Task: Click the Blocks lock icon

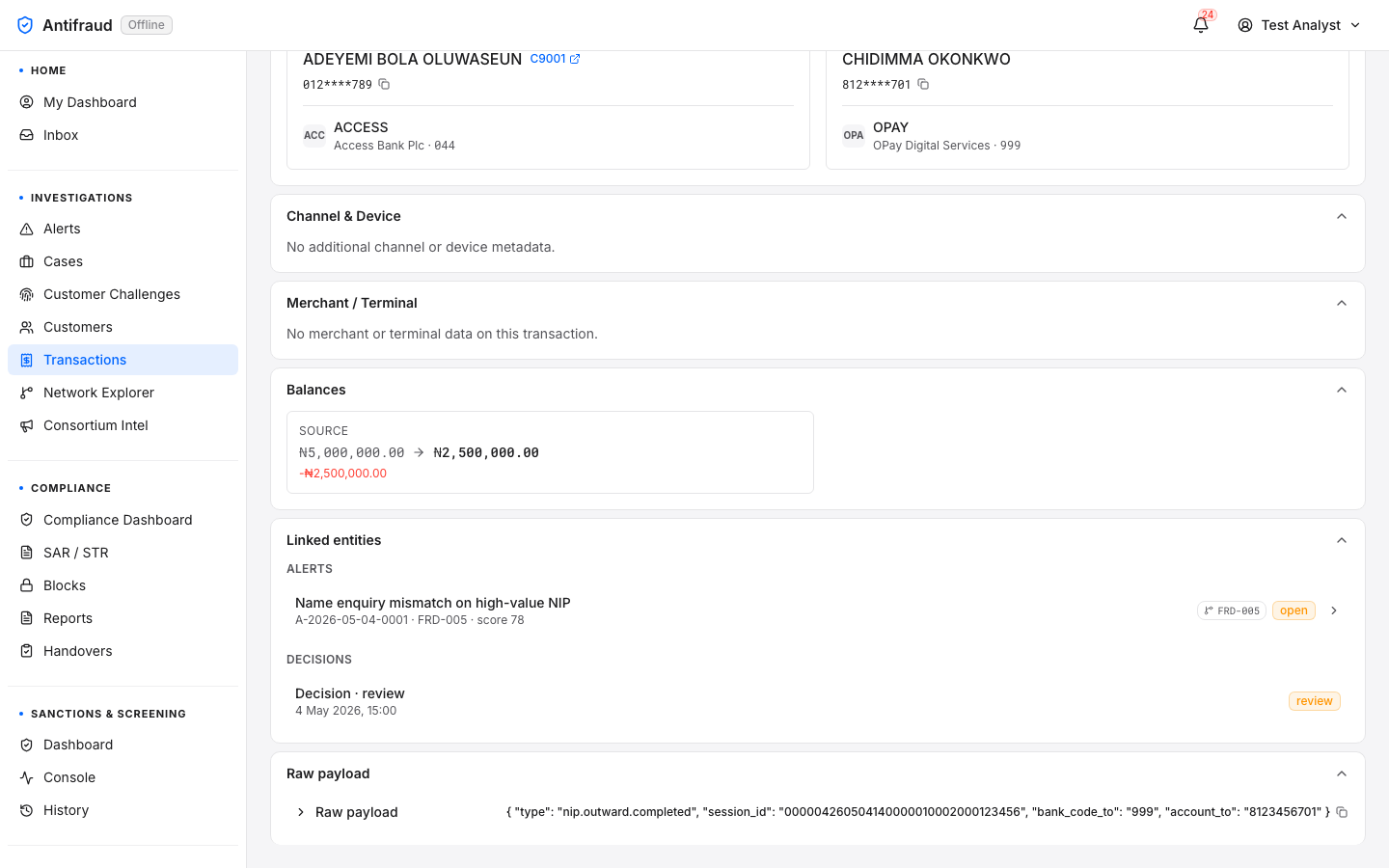Action: click(x=27, y=585)
